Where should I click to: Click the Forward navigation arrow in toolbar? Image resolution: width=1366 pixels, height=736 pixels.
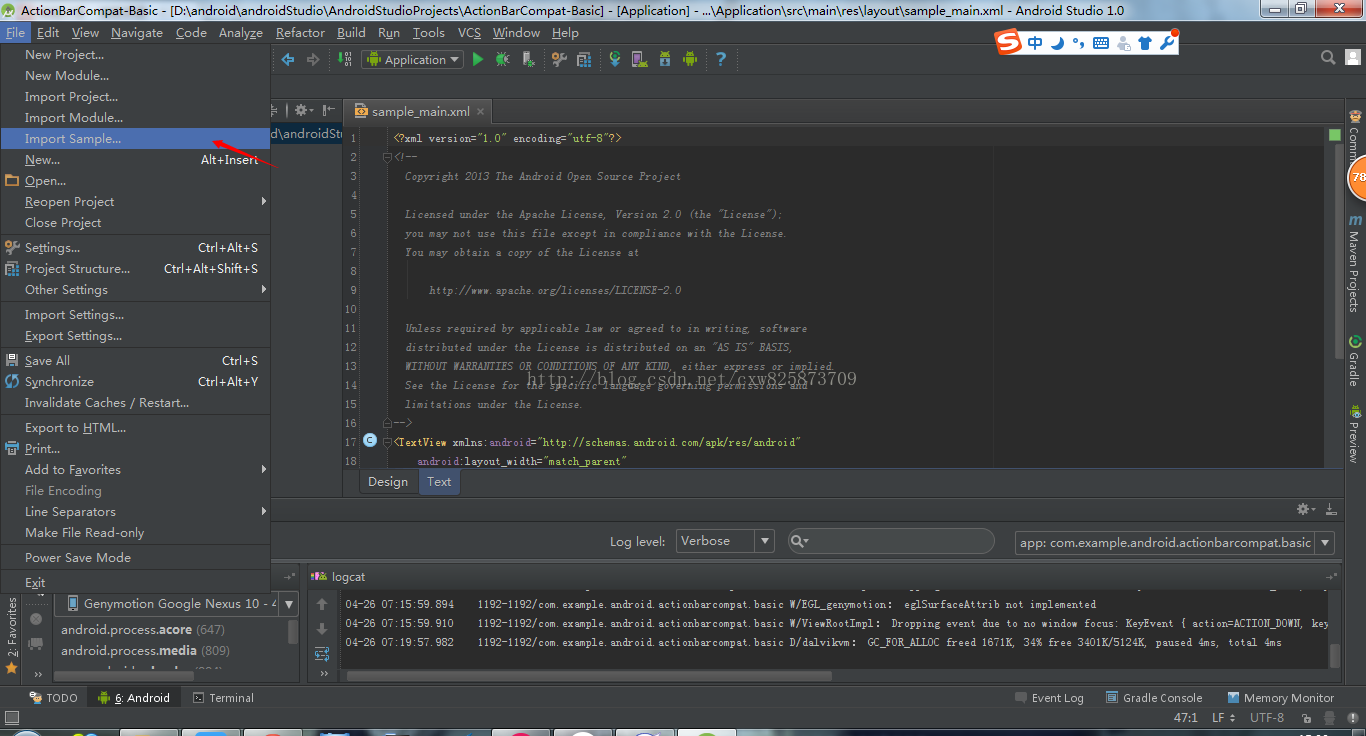313,60
